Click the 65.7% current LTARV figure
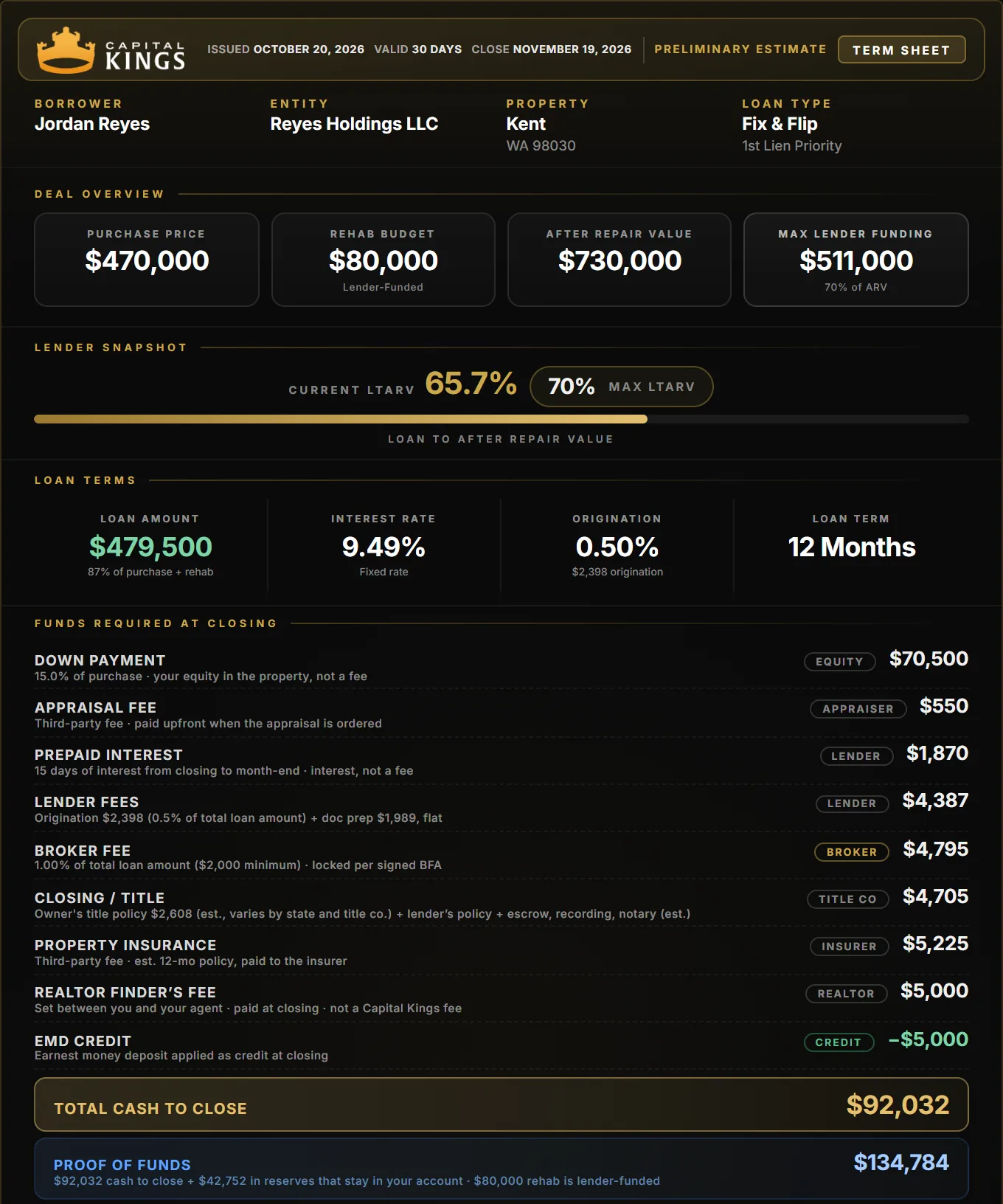The width and height of the screenshot is (1003, 1204). pyautogui.click(x=471, y=384)
